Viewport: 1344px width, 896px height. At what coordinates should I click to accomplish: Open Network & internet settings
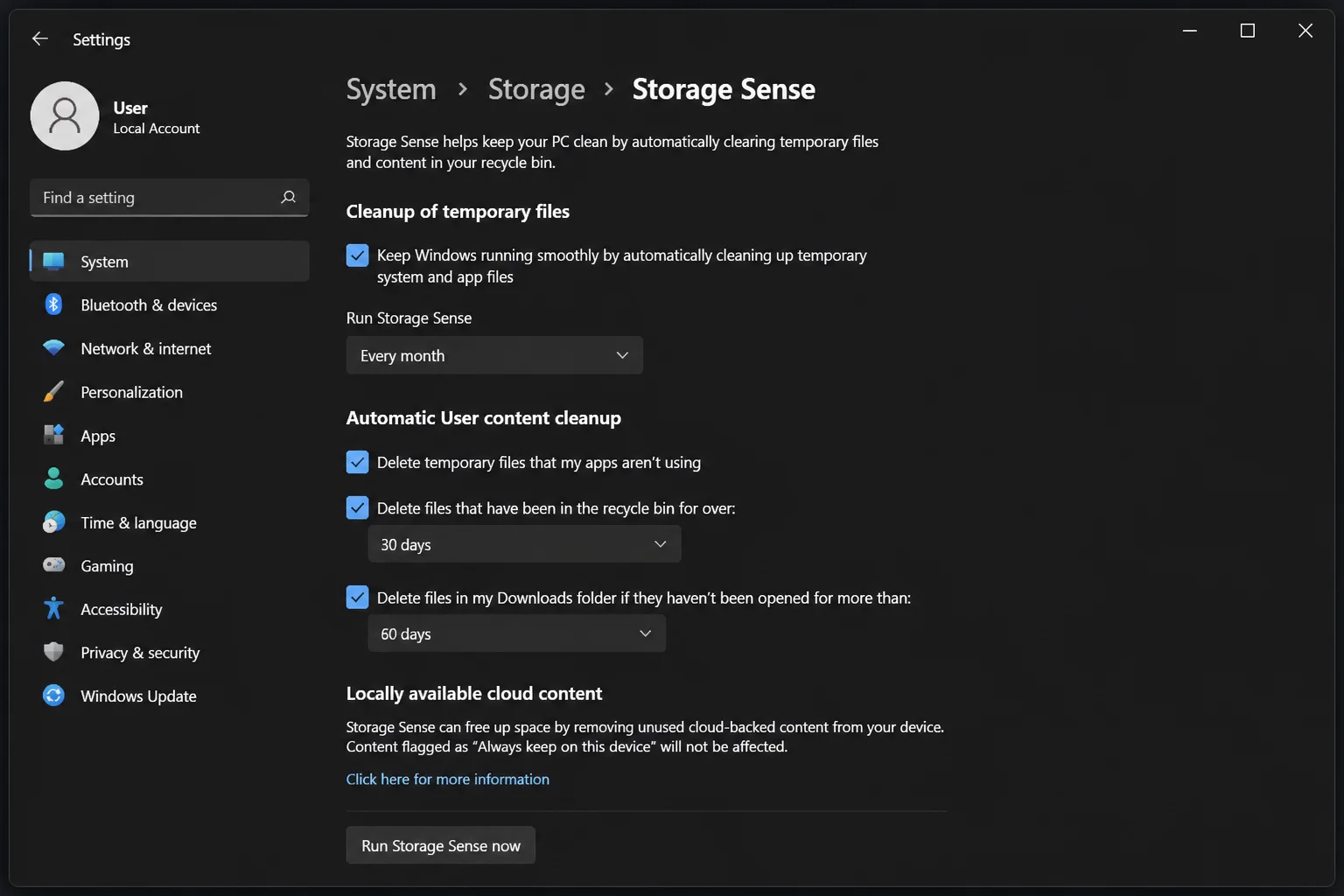[169, 348]
